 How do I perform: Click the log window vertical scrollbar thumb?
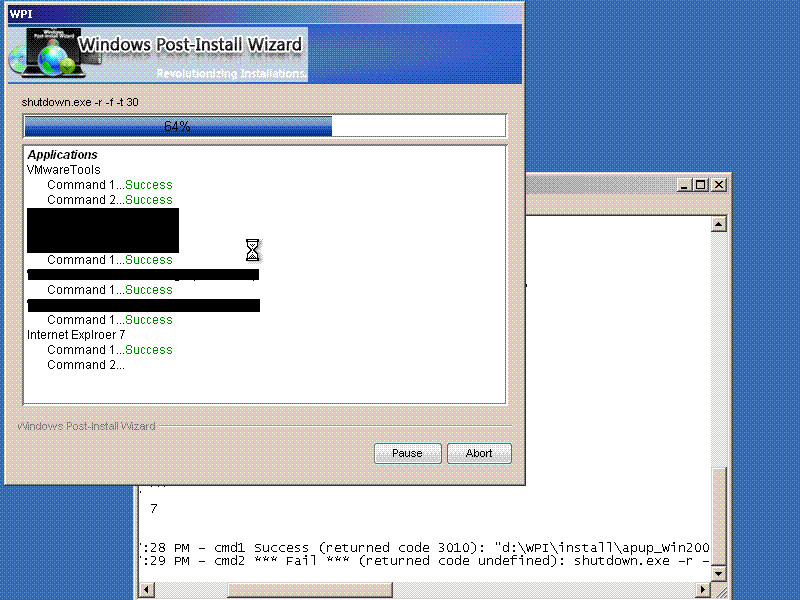pos(718,516)
